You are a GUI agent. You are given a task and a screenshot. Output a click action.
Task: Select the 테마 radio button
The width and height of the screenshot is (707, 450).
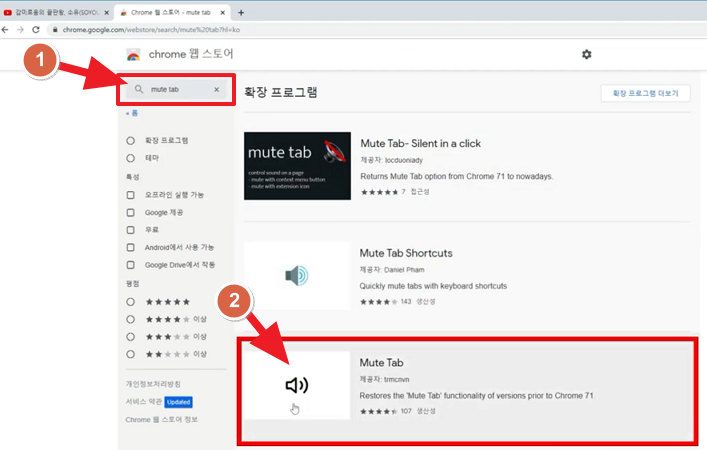pos(130,158)
